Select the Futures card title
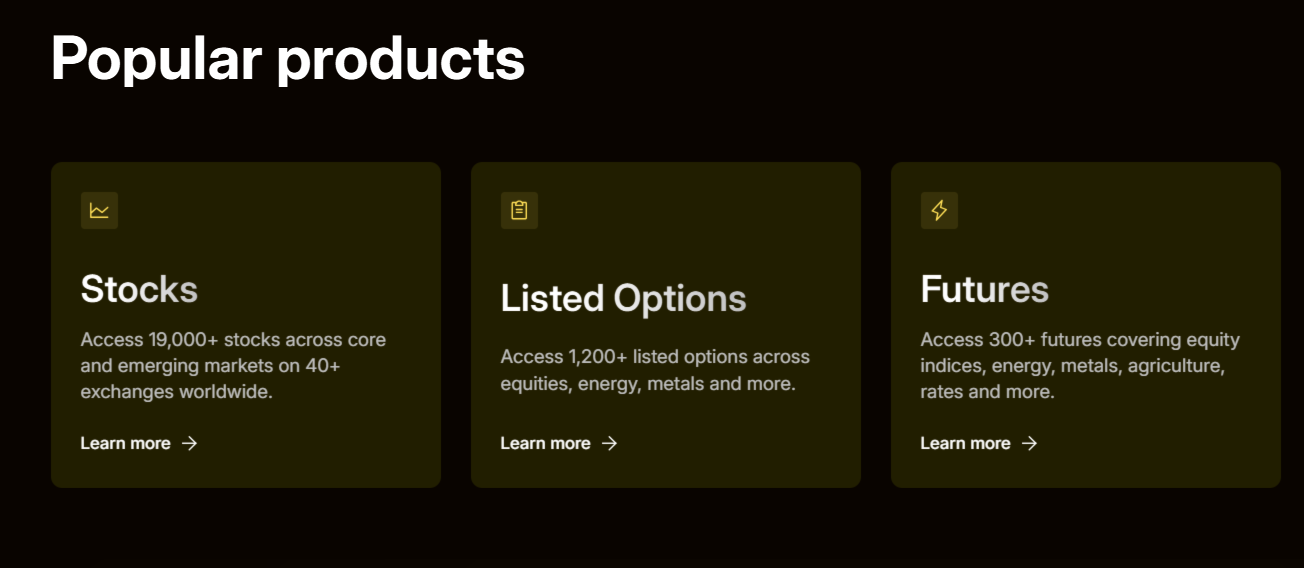This screenshot has width=1304, height=568. click(x=984, y=289)
